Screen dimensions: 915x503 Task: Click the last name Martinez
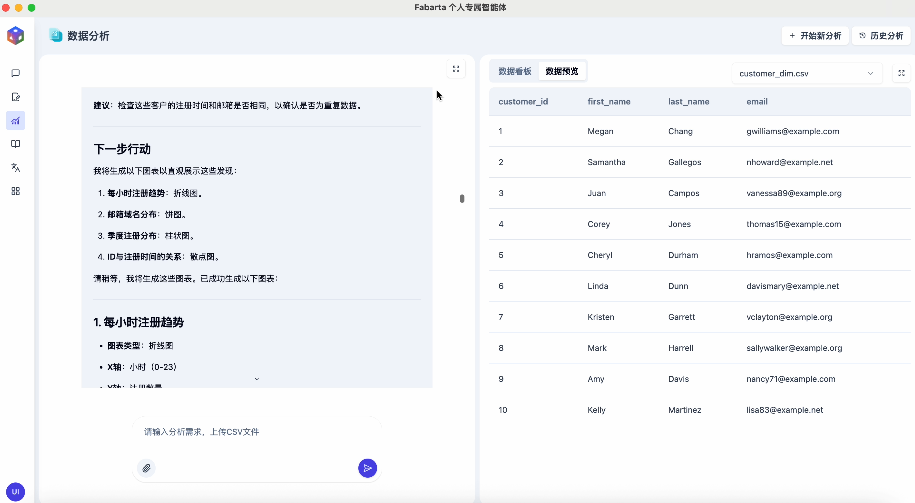[x=684, y=410]
